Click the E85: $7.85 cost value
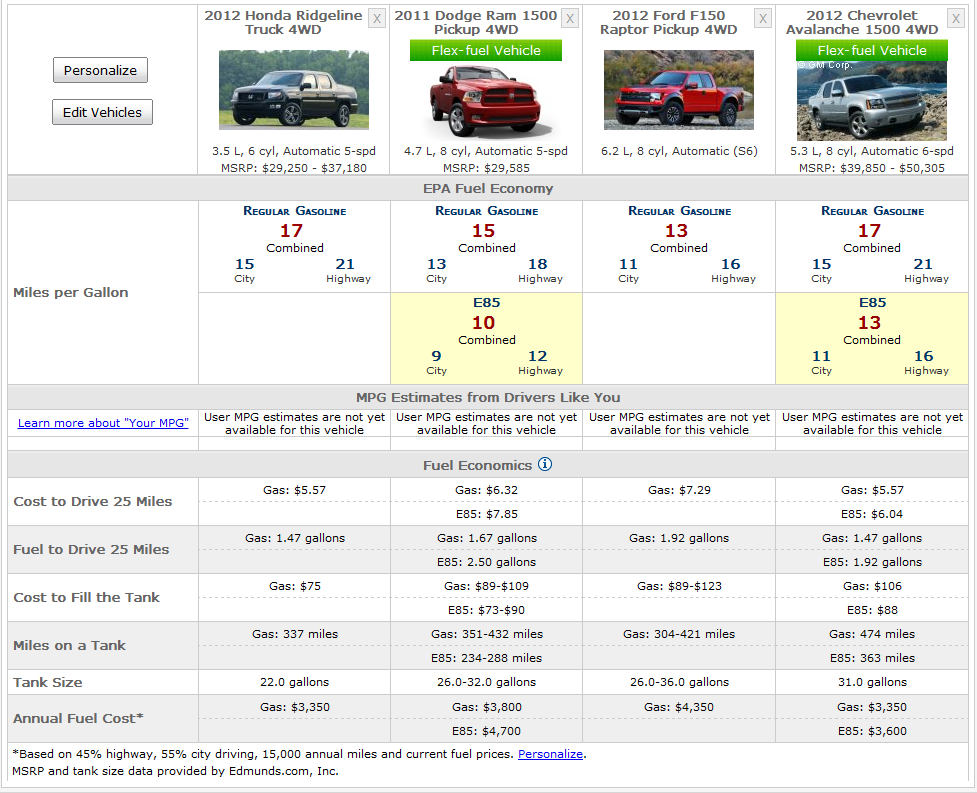The image size is (977, 793). pos(487,514)
